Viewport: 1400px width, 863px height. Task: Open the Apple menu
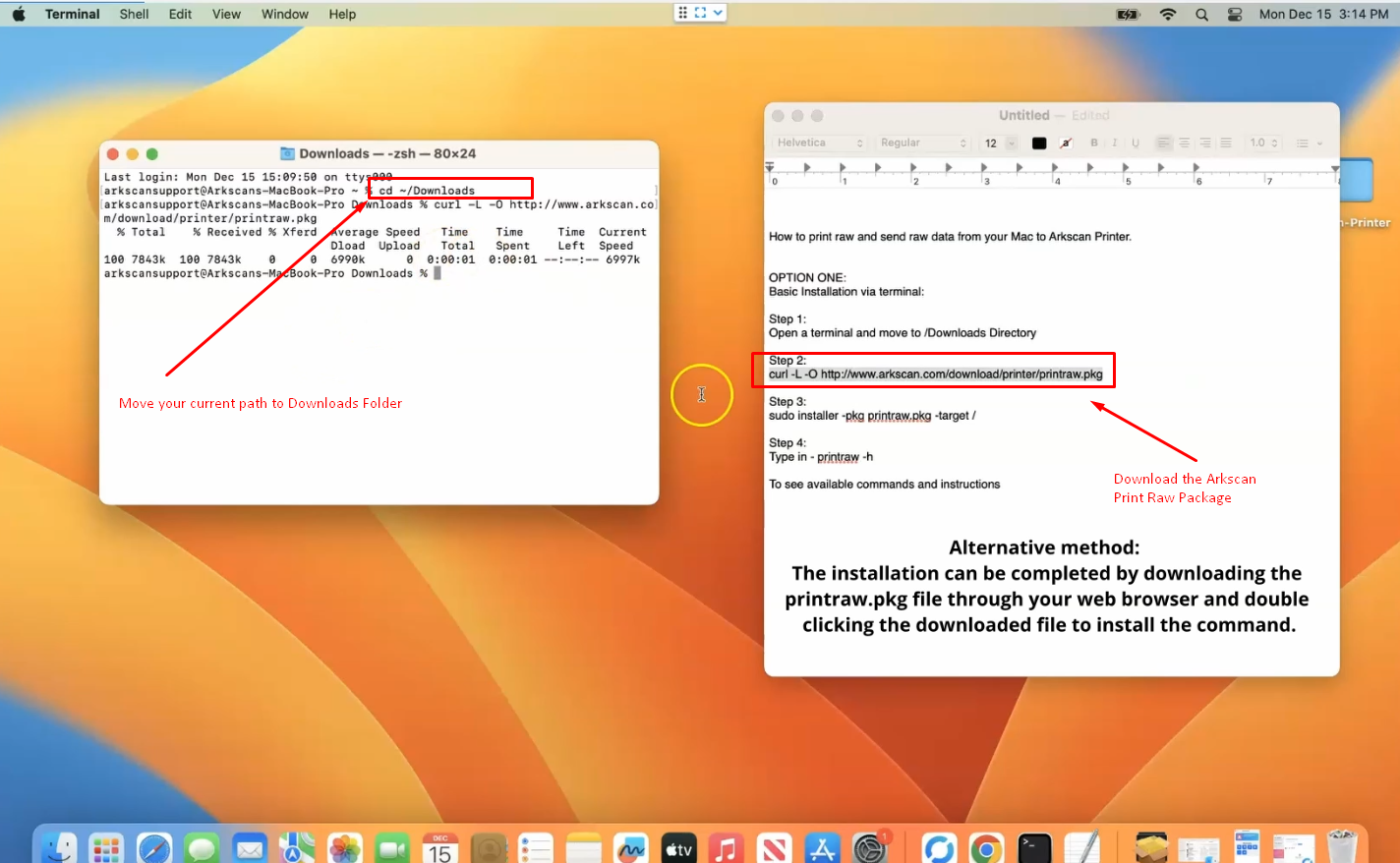pos(19,14)
